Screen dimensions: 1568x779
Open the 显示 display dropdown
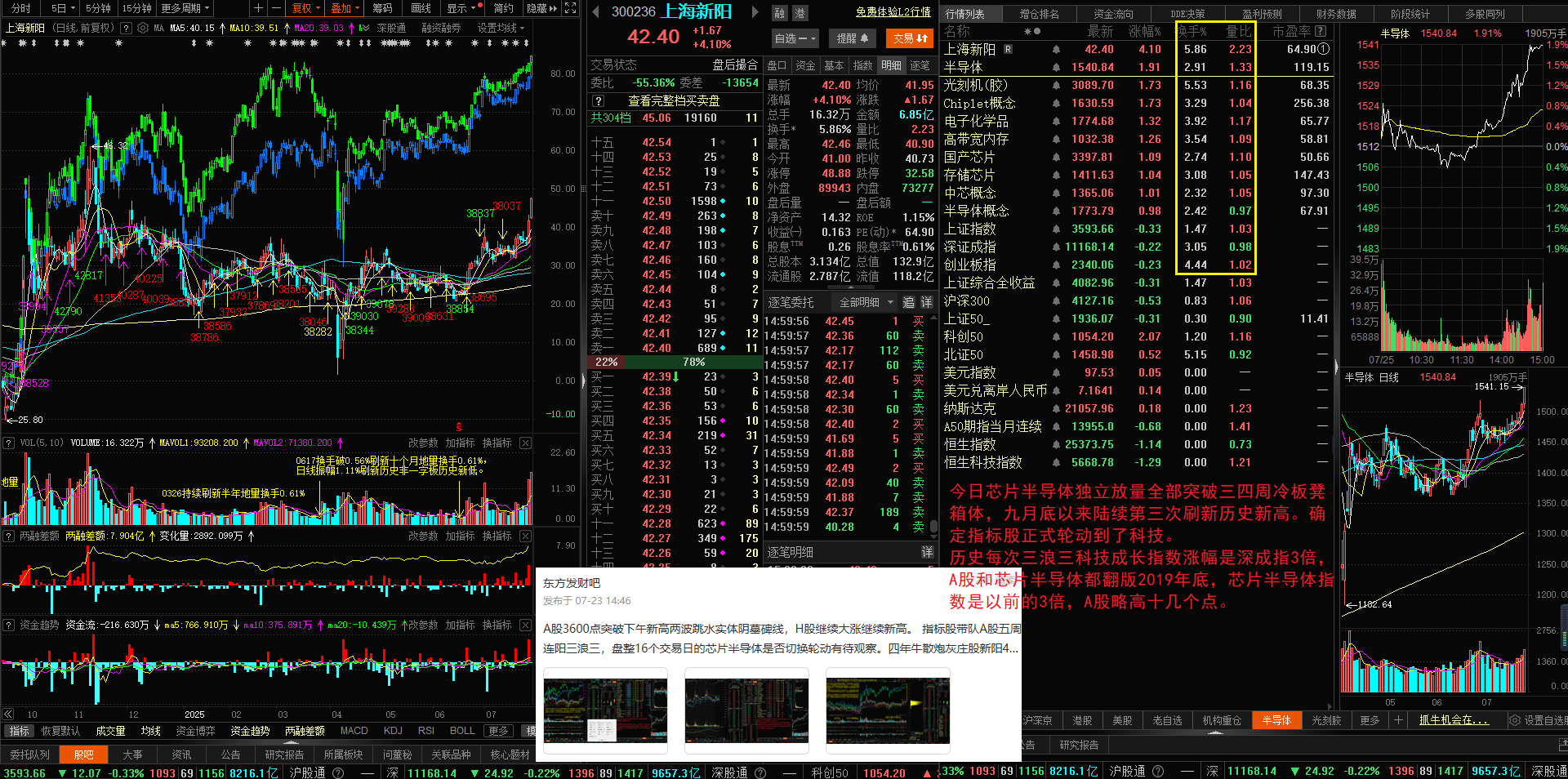coord(463,8)
